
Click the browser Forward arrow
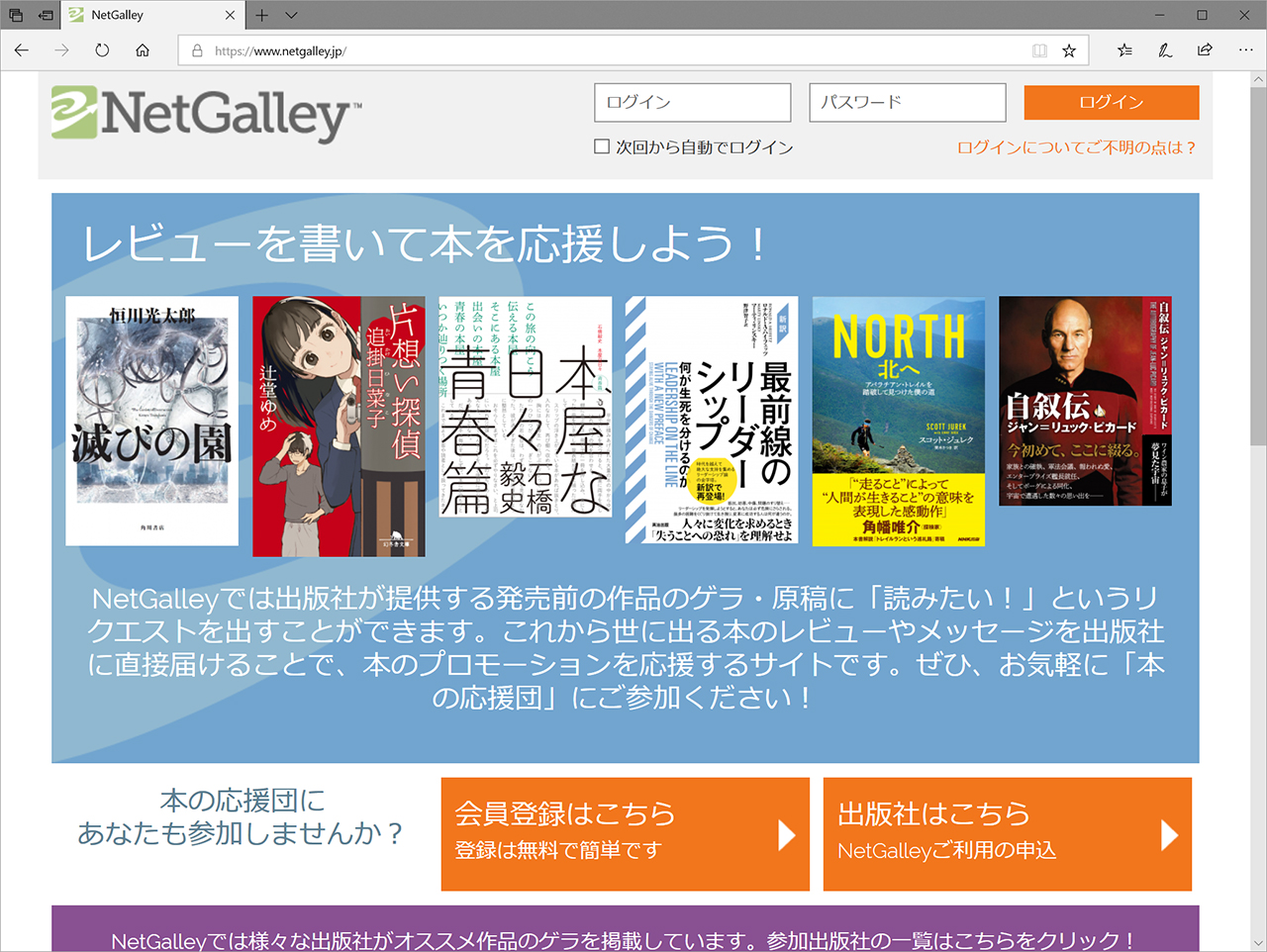[61, 50]
